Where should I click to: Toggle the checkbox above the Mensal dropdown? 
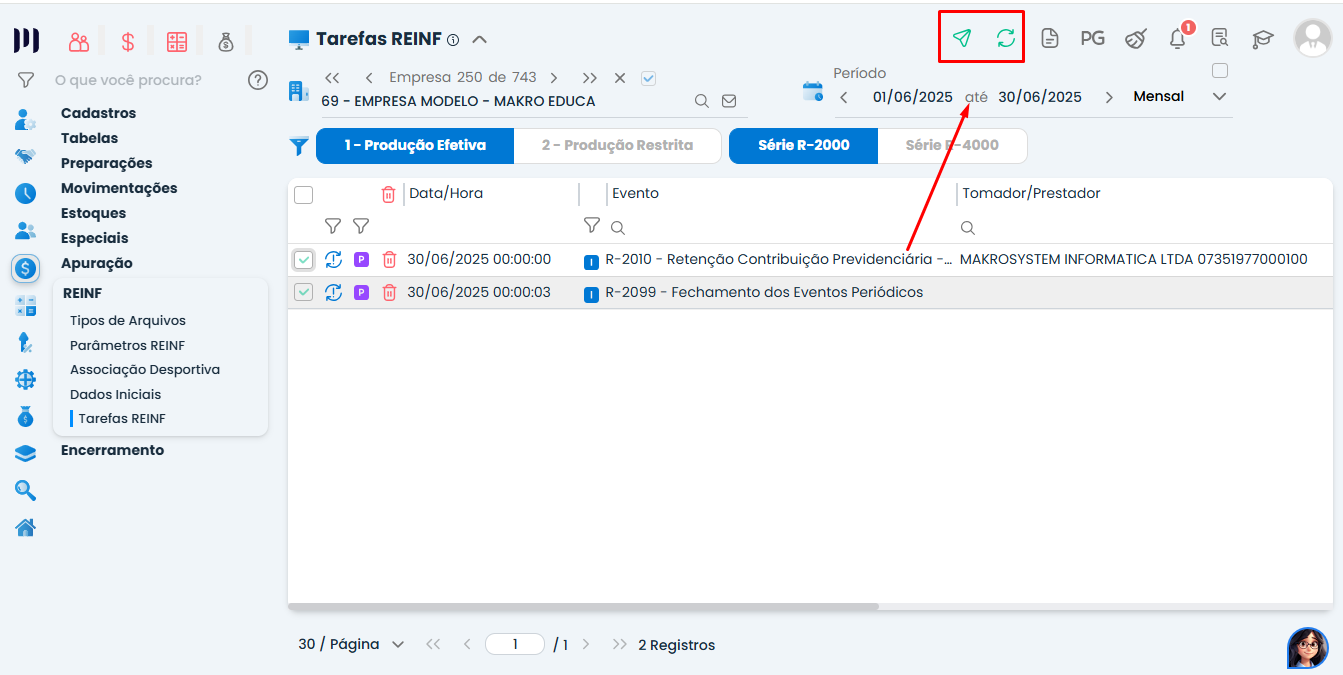1219,71
